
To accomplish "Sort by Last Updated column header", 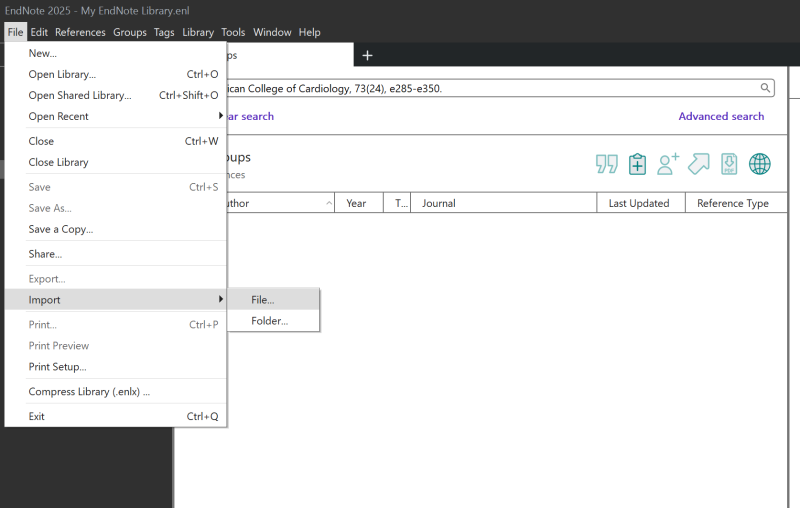I will pos(641,203).
